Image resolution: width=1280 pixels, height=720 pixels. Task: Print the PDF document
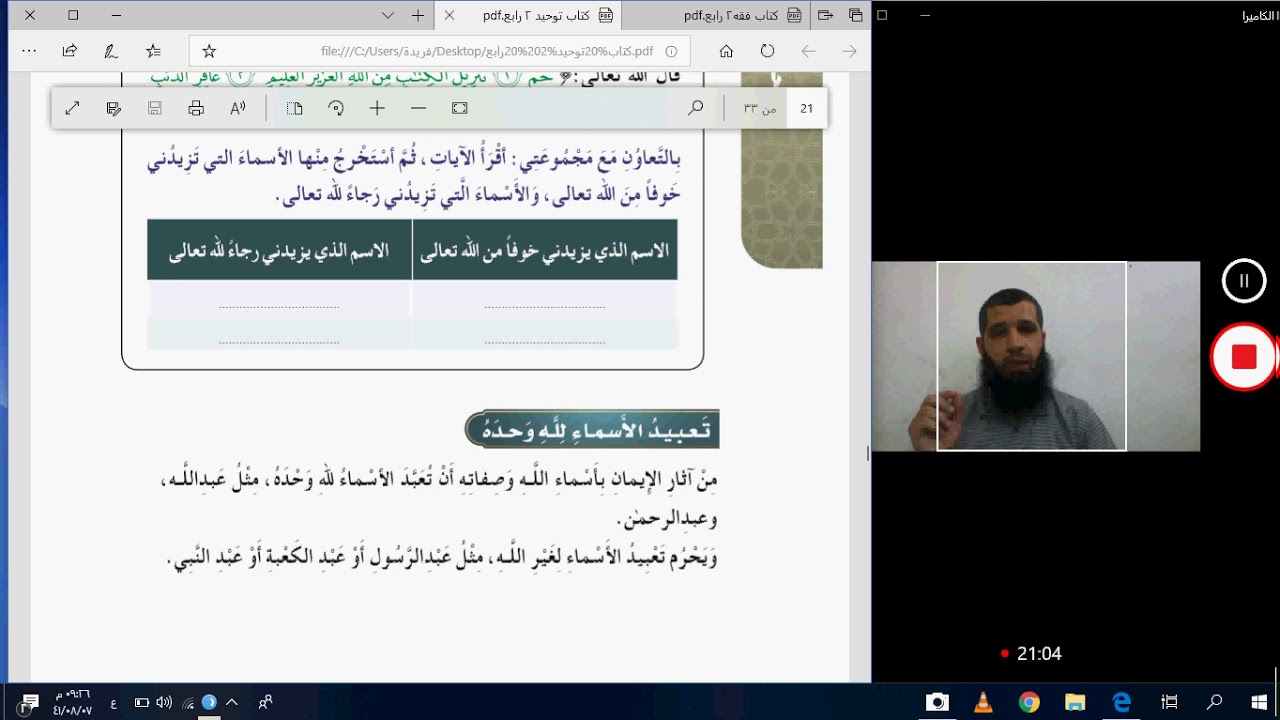tap(196, 108)
